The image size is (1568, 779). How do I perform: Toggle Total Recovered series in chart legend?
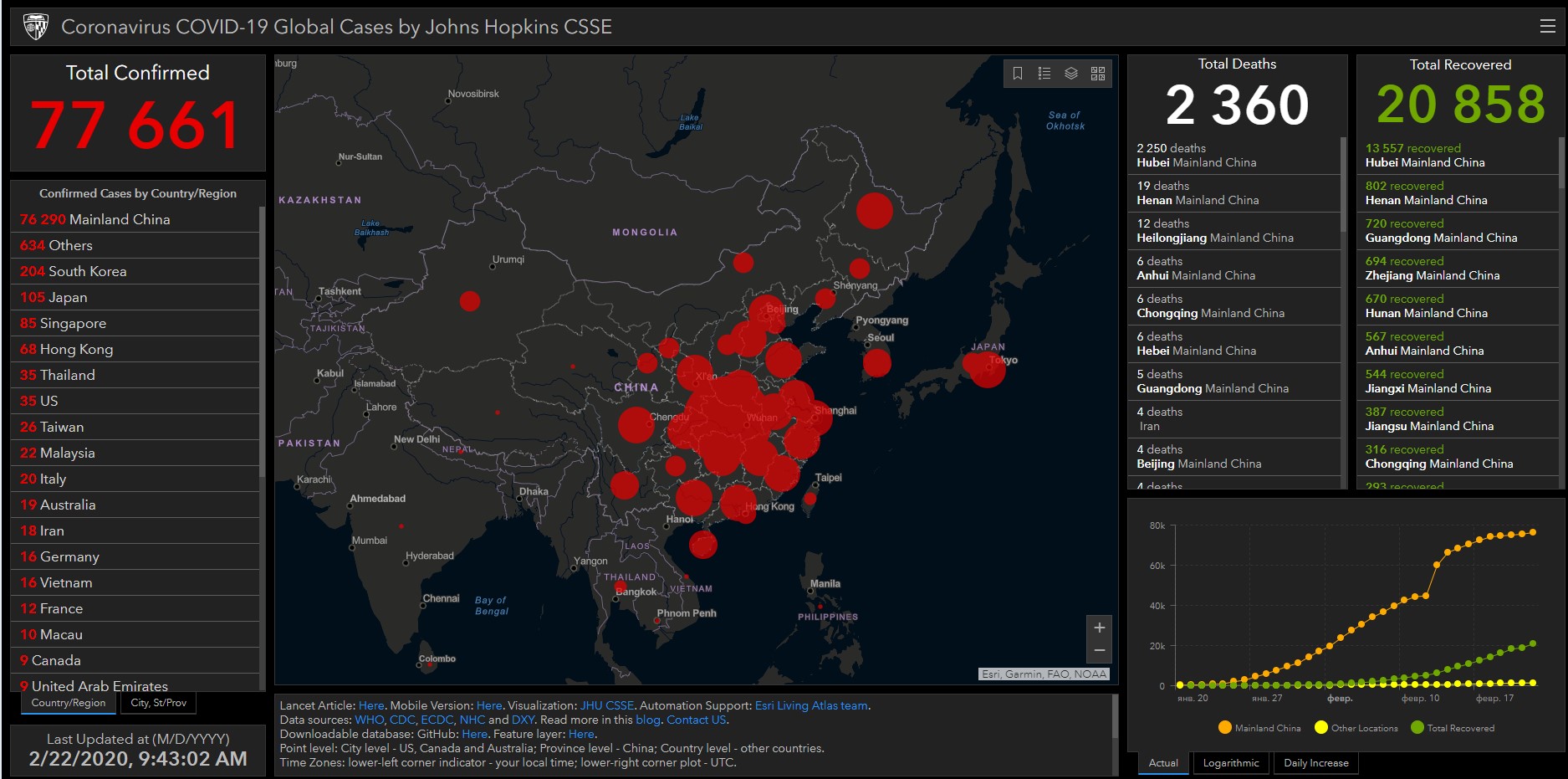point(1452,728)
